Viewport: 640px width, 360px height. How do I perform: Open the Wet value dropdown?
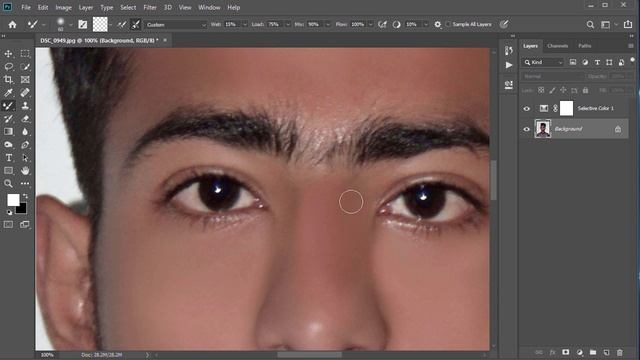(x=245, y=24)
